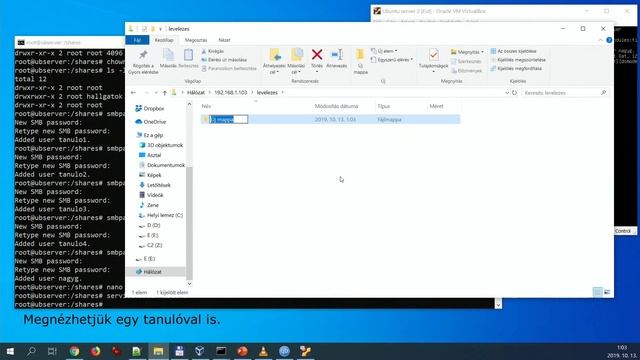Viewport: 640px width, 360px height.
Task: Switch to the Nézet ribbon tab
Action: (224, 40)
